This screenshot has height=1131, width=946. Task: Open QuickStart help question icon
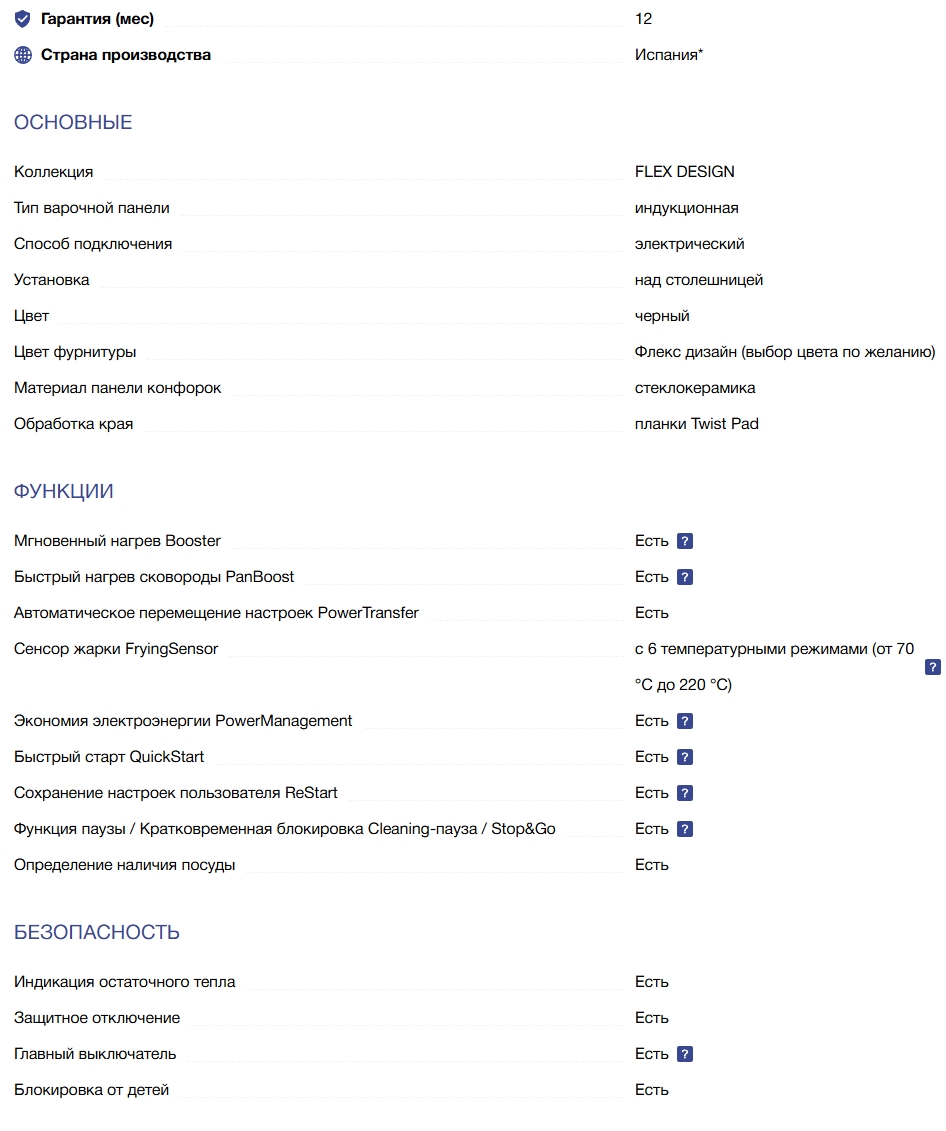pos(685,757)
